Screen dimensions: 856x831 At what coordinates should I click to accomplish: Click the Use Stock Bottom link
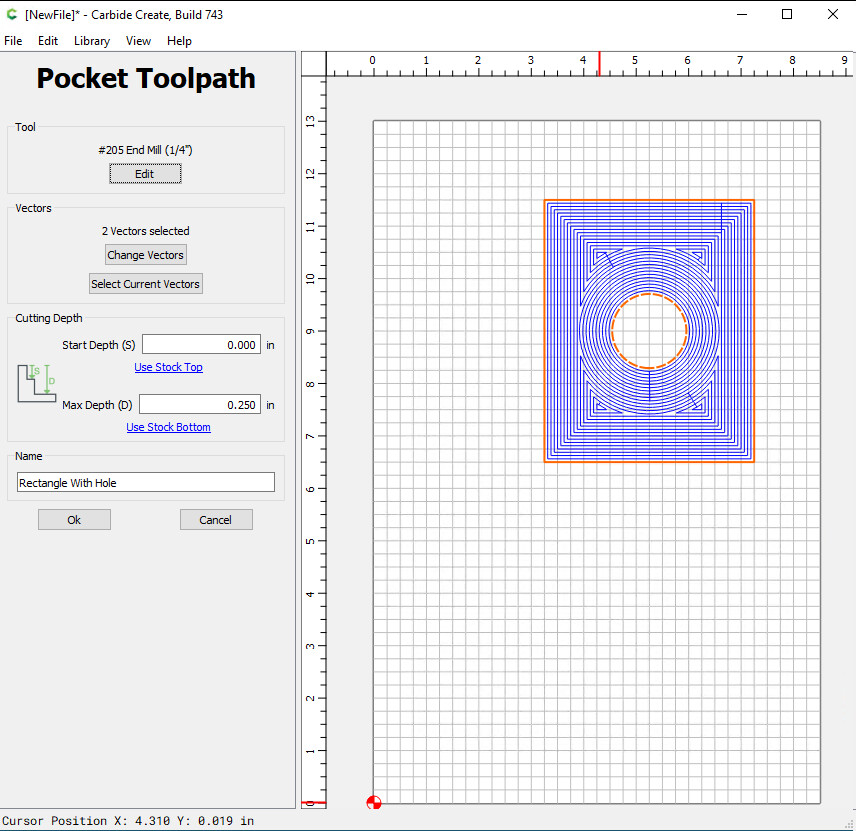point(168,427)
